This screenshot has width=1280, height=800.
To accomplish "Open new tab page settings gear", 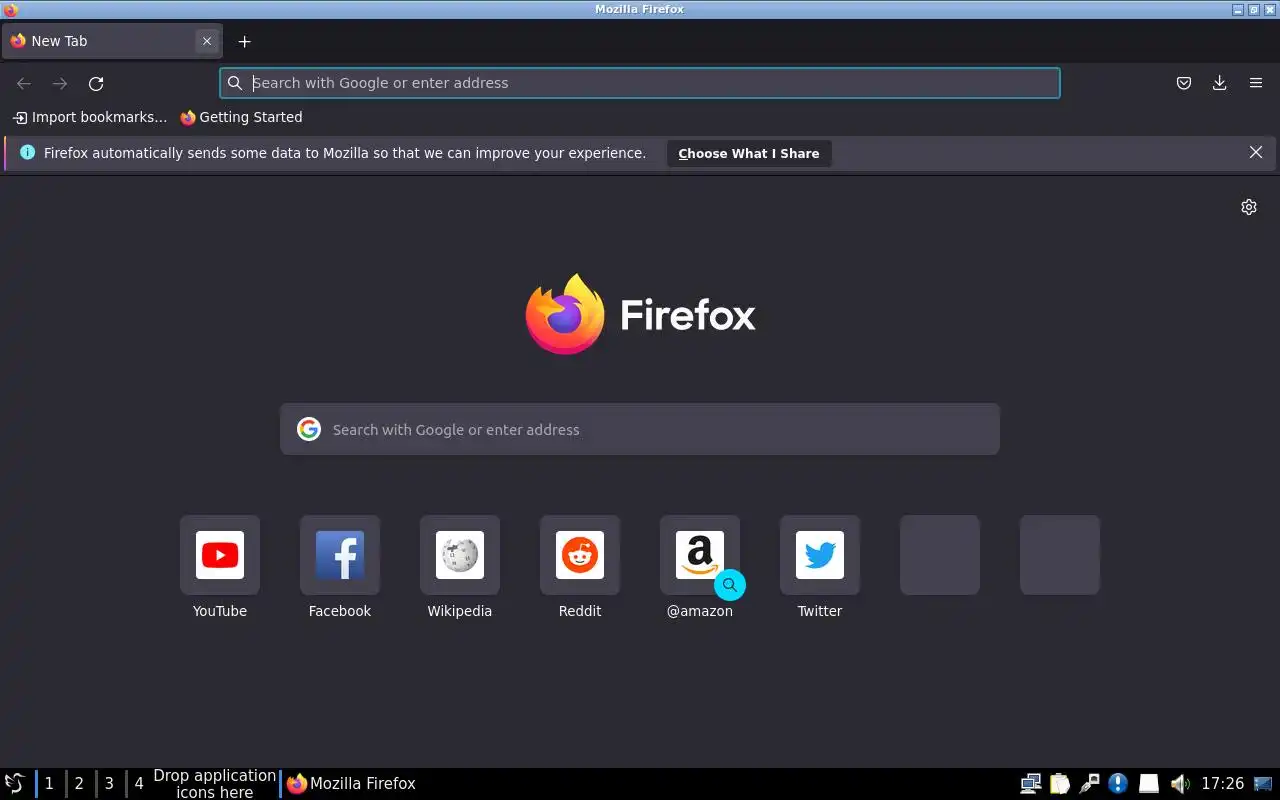I will (x=1249, y=207).
